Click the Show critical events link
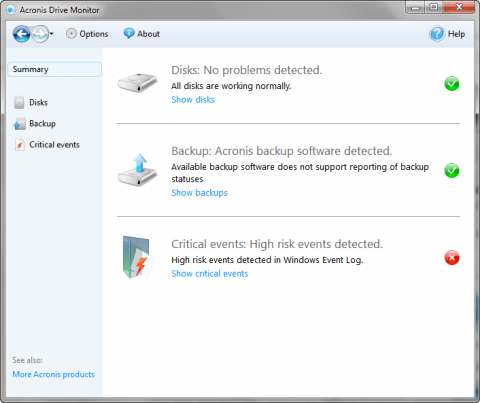Screen dimensions: 480x403 pos(210,274)
